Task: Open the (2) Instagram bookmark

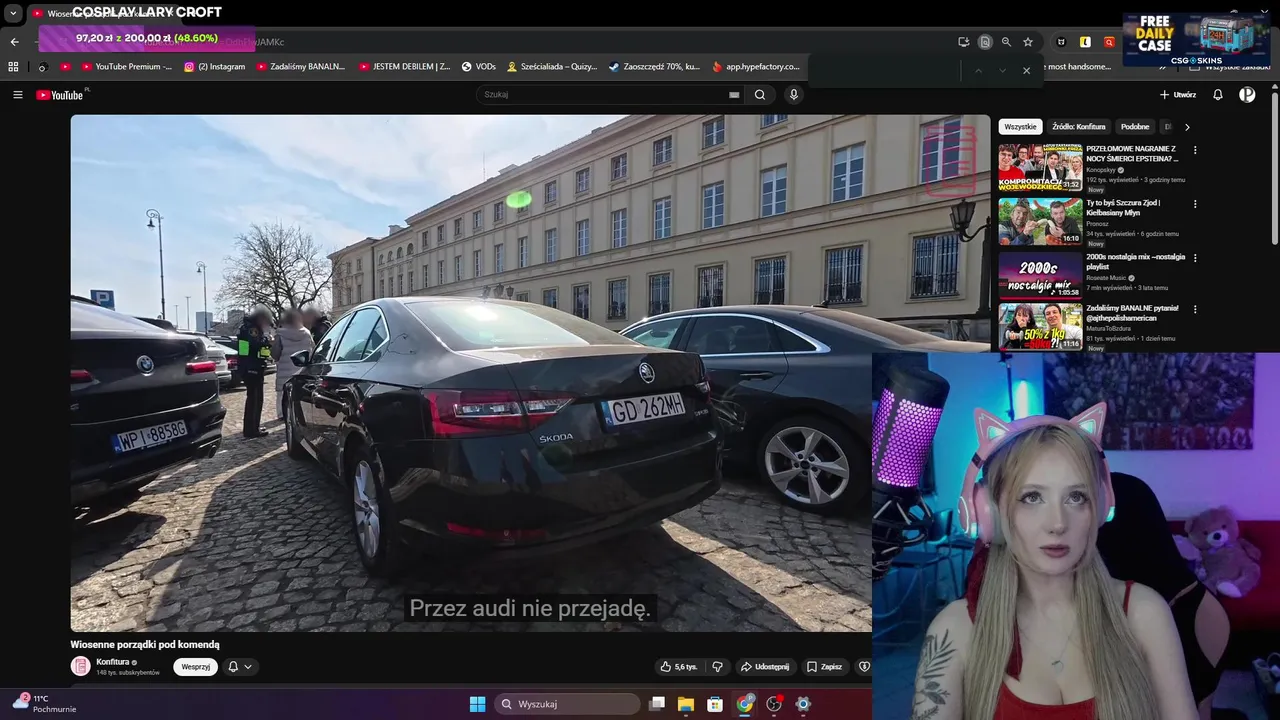Action: point(215,67)
